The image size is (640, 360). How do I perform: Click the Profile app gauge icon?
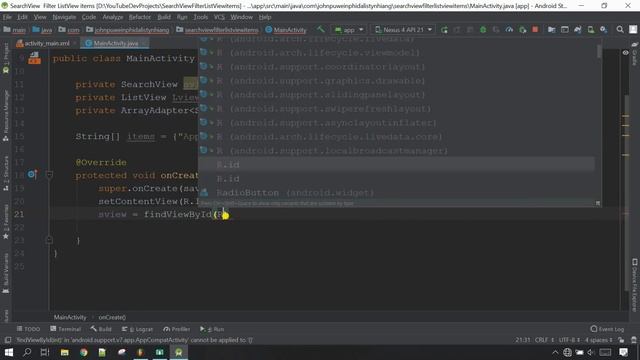pos(509,30)
